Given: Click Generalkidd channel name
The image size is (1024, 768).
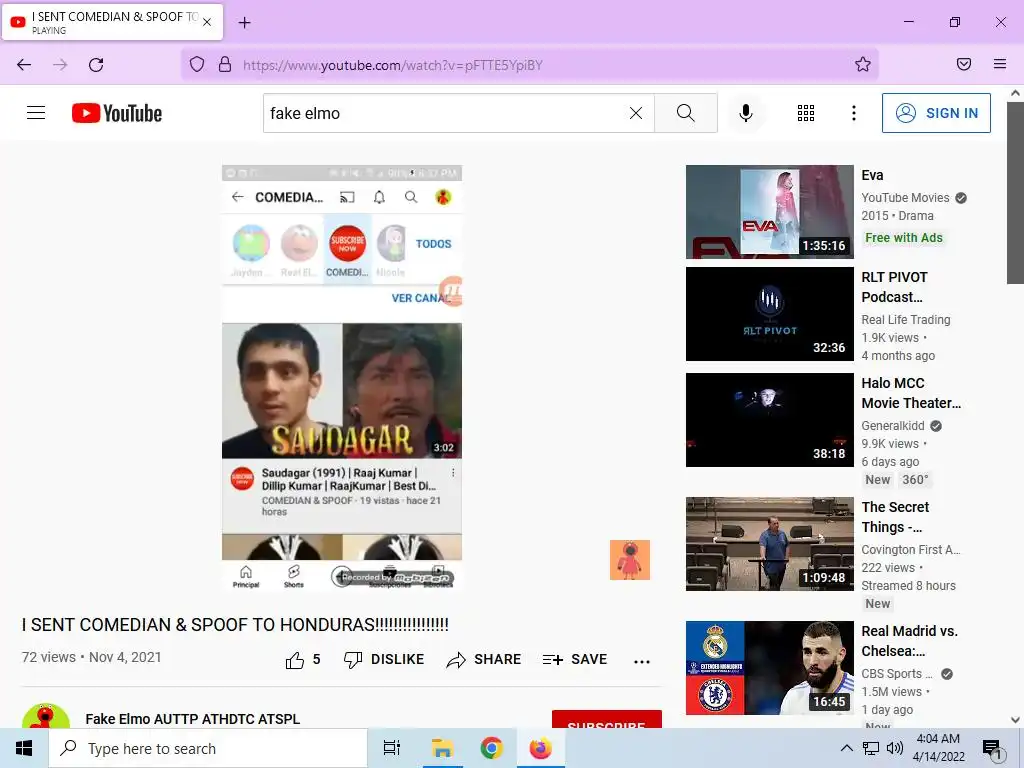Looking at the screenshot, I should pos(893,426).
